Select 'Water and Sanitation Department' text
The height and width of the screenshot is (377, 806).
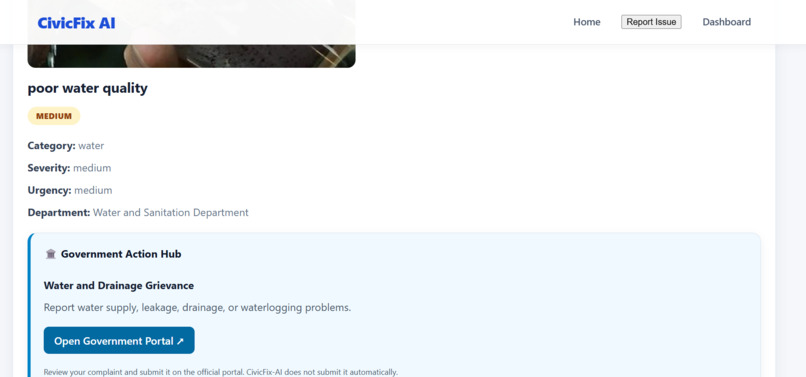171,212
